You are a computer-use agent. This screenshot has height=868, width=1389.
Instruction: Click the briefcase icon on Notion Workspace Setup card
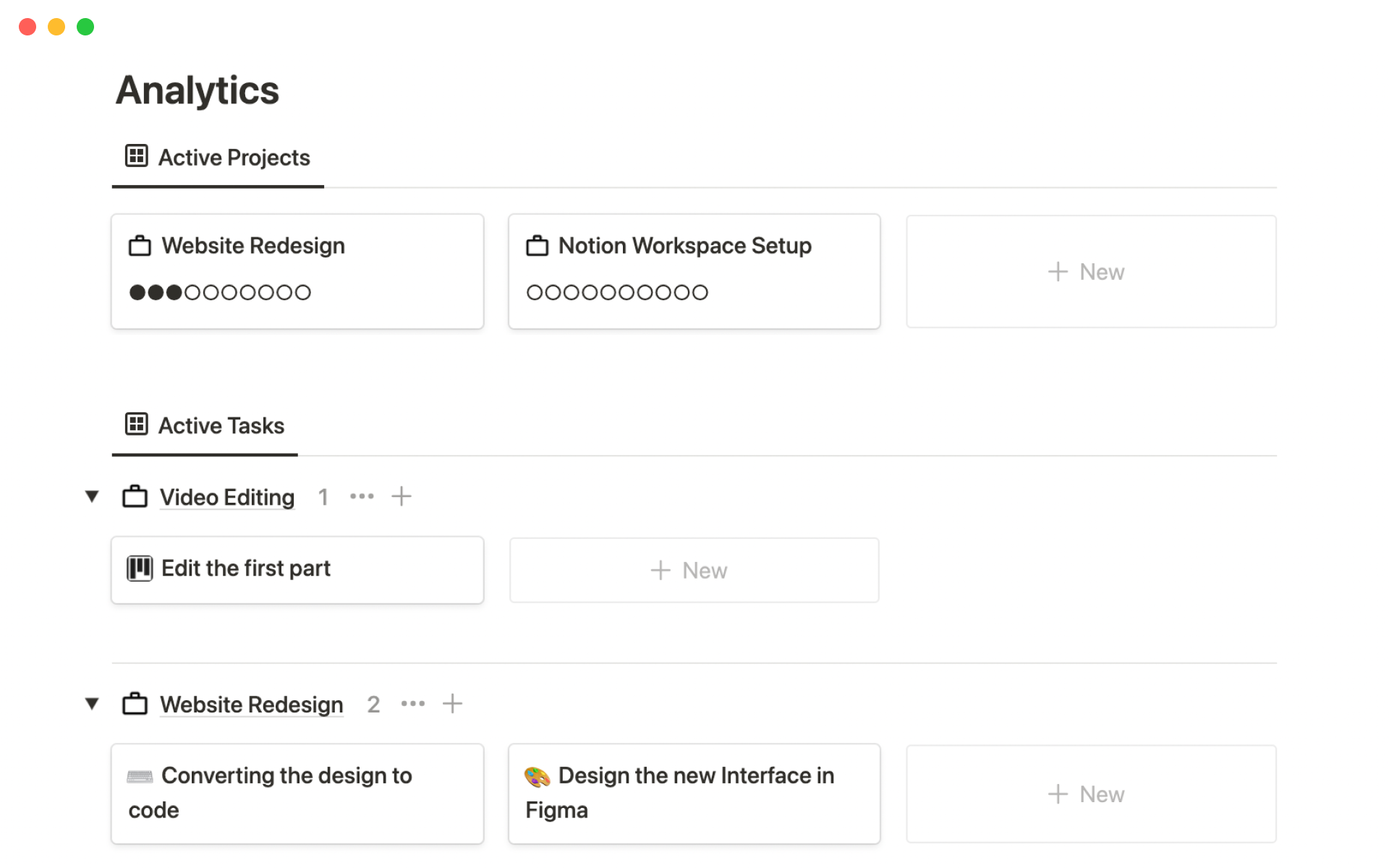tap(537, 246)
